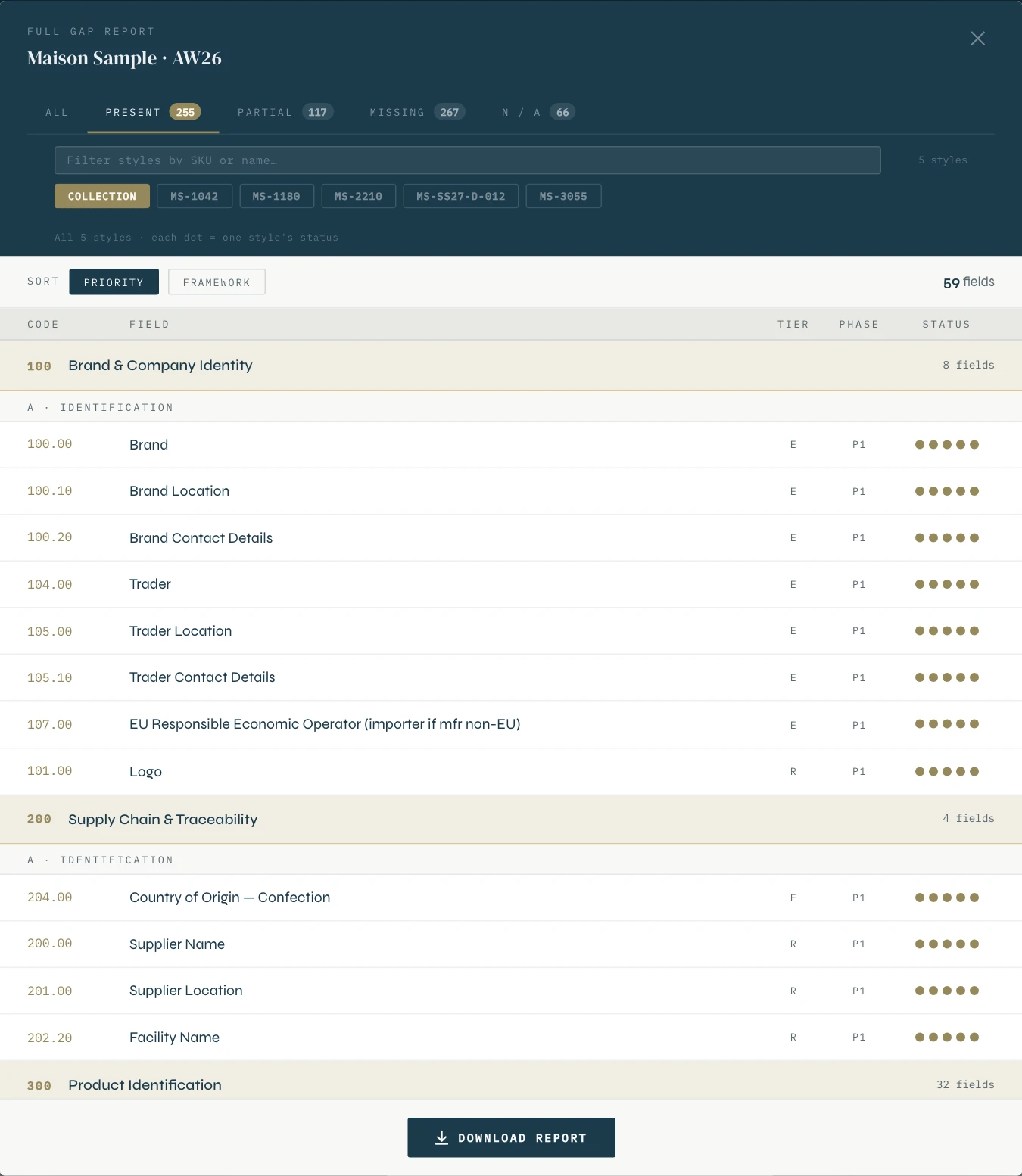Select the MS-3055 style chip
Screen dimensions: 1022x1176
[563, 196]
